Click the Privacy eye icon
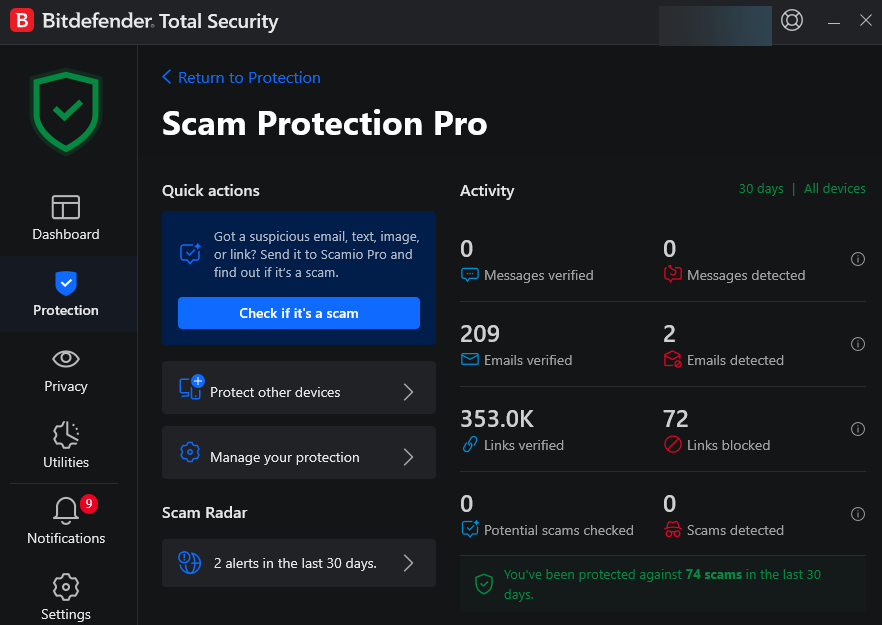Image resolution: width=882 pixels, height=625 pixels. (x=66, y=359)
